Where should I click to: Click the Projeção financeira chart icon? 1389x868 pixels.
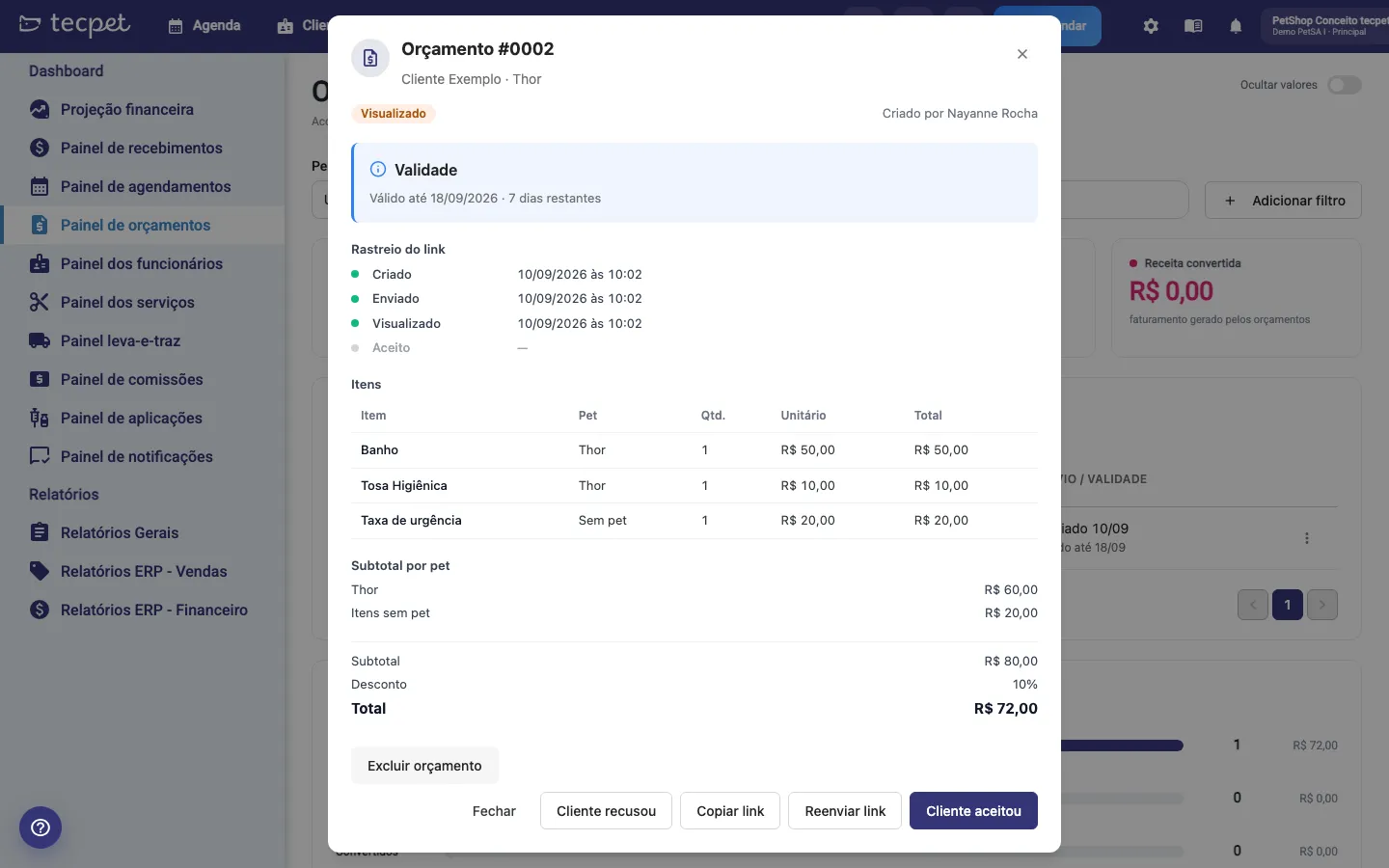pos(40,109)
